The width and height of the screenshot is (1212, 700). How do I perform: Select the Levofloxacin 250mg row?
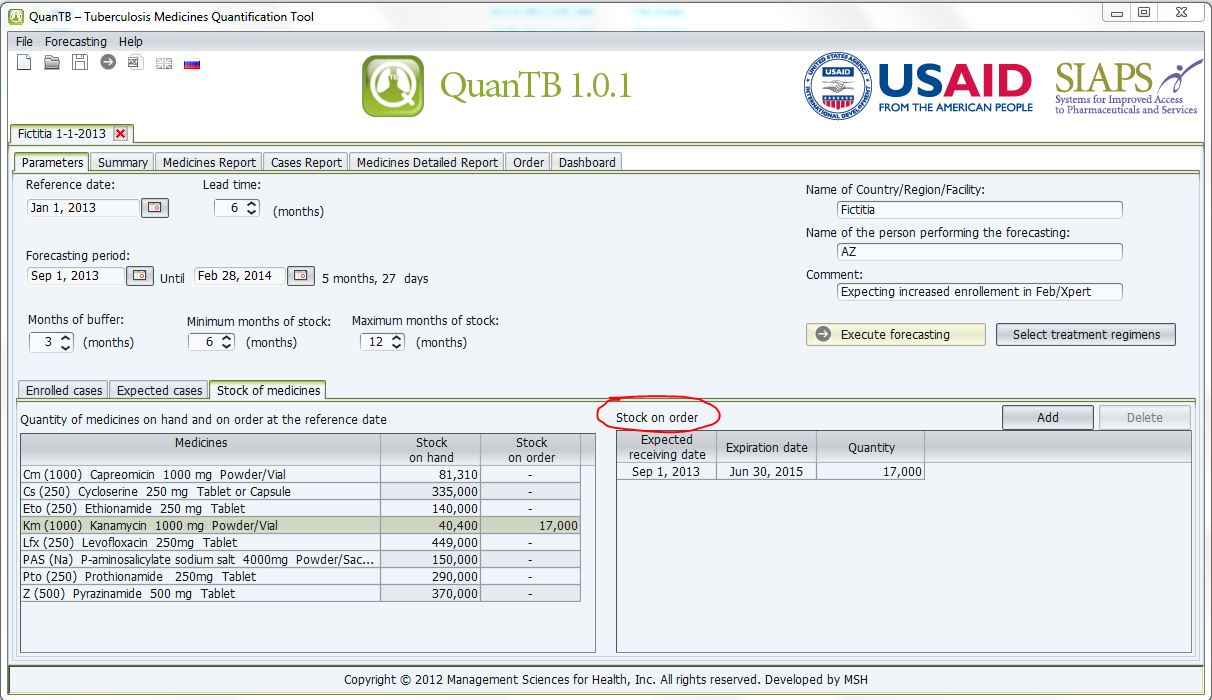click(300, 543)
